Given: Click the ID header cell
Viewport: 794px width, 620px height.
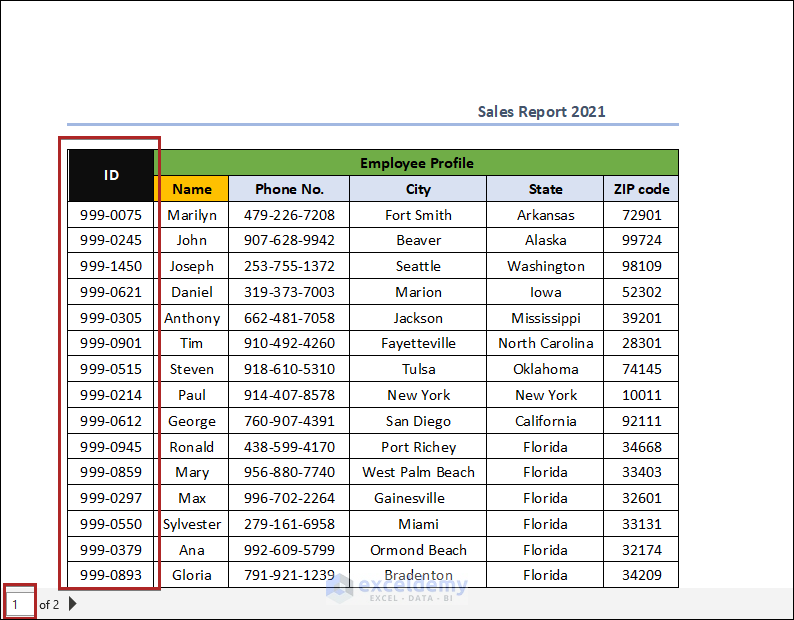Looking at the screenshot, I should 111,175.
